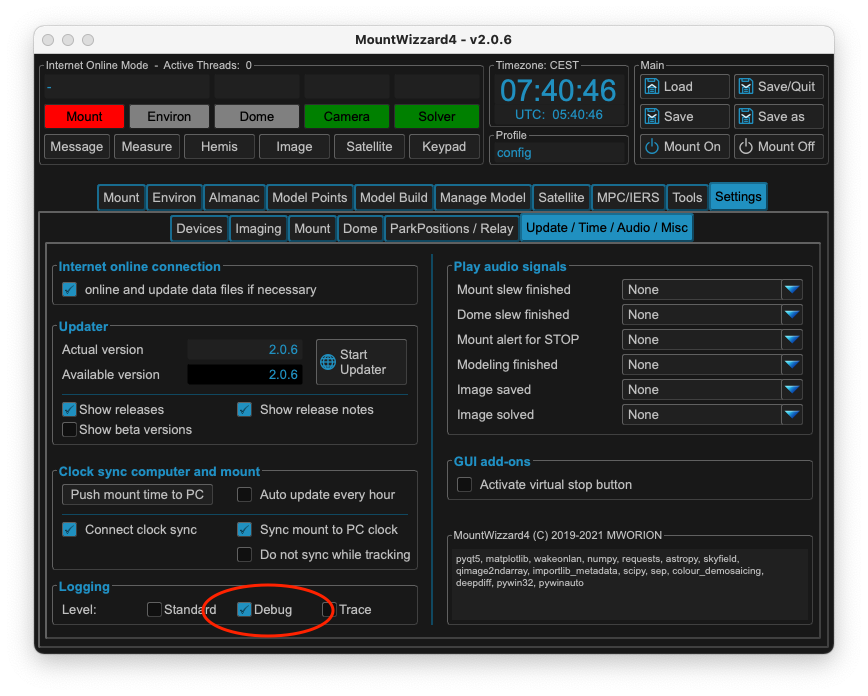Click the Actual version 2.0.6 field
The width and height of the screenshot is (868, 696).
click(245, 349)
